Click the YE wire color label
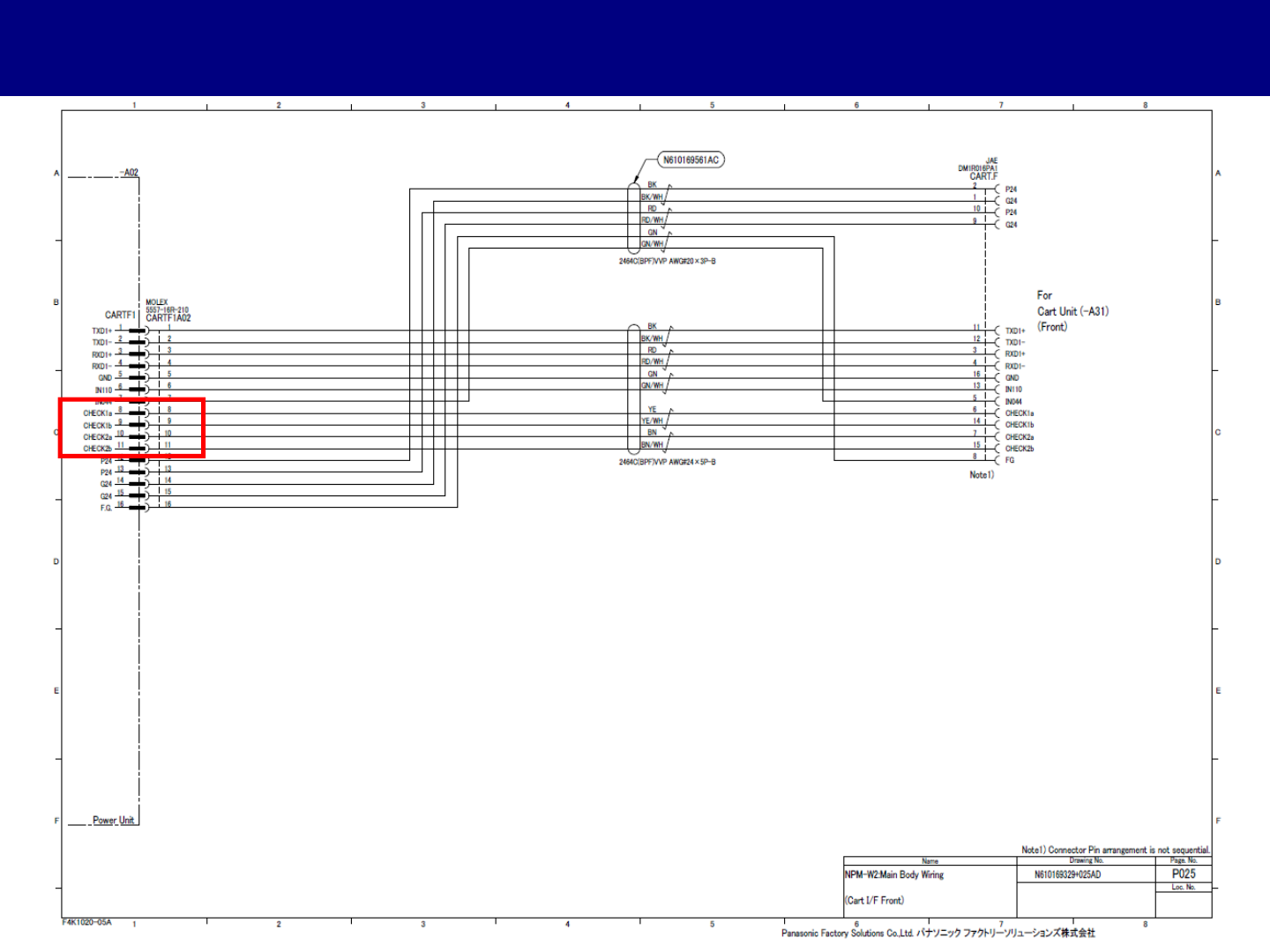The height and width of the screenshot is (952, 1270). [x=653, y=410]
